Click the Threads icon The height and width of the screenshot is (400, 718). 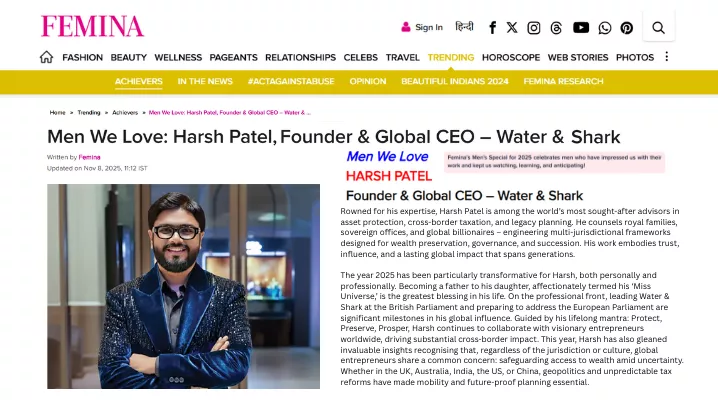(x=557, y=28)
